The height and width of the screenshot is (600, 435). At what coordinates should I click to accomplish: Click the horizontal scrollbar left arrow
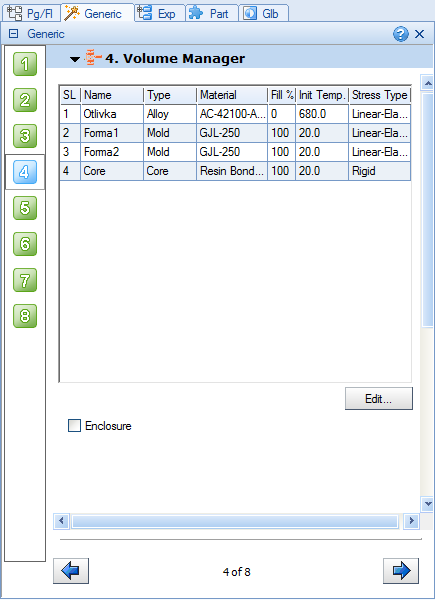(61, 521)
